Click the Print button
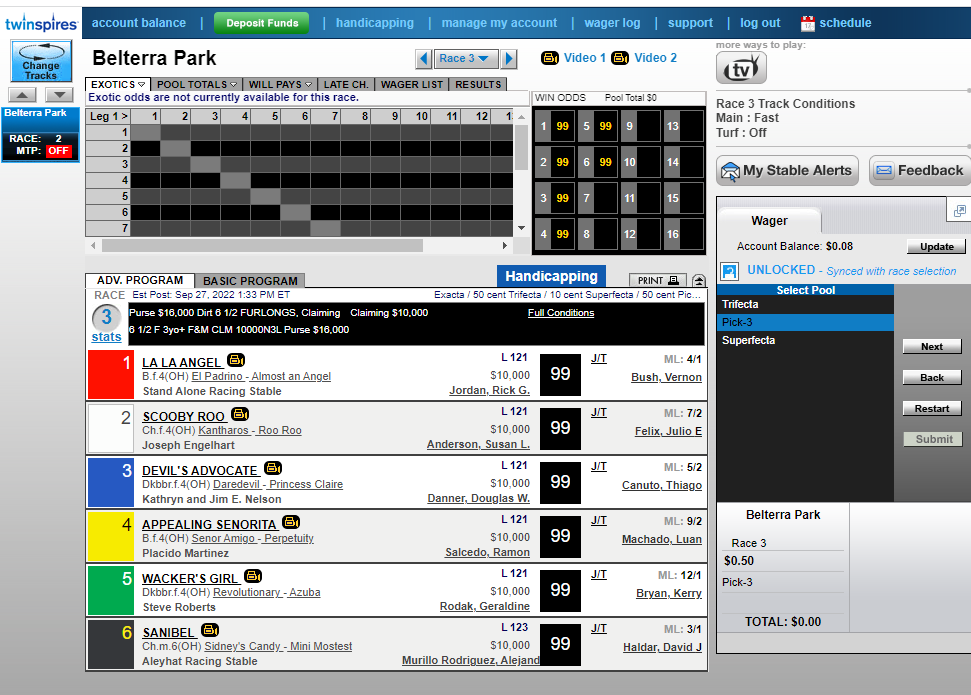971x695 pixels. click(658, 281)
